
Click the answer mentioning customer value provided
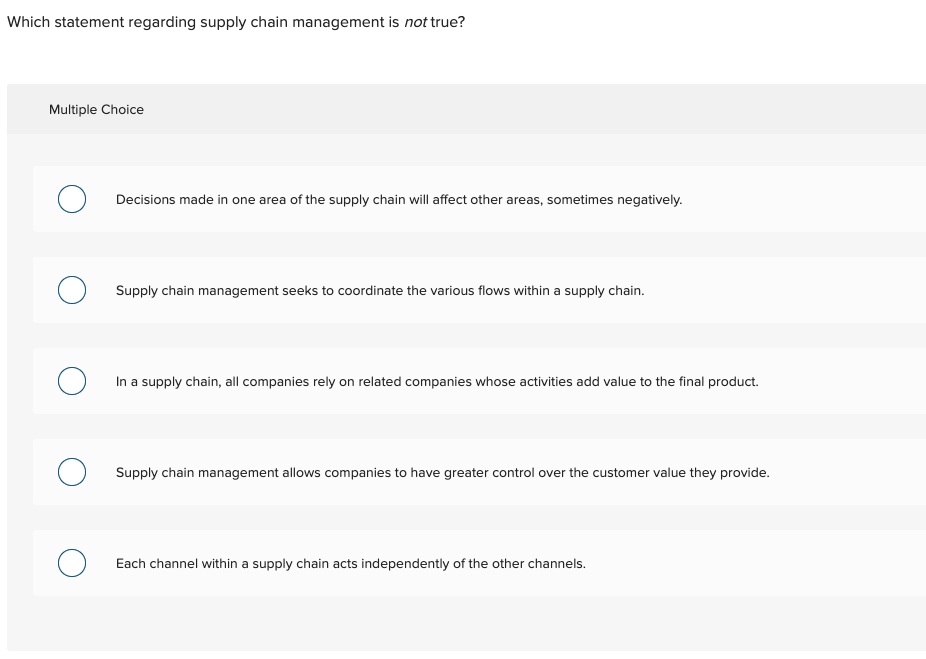click(443, 472)
